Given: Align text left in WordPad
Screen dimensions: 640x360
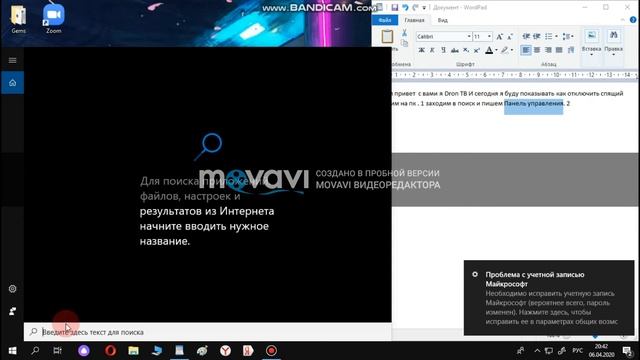Looking at the screenshot, I should (x=526, y=50).
